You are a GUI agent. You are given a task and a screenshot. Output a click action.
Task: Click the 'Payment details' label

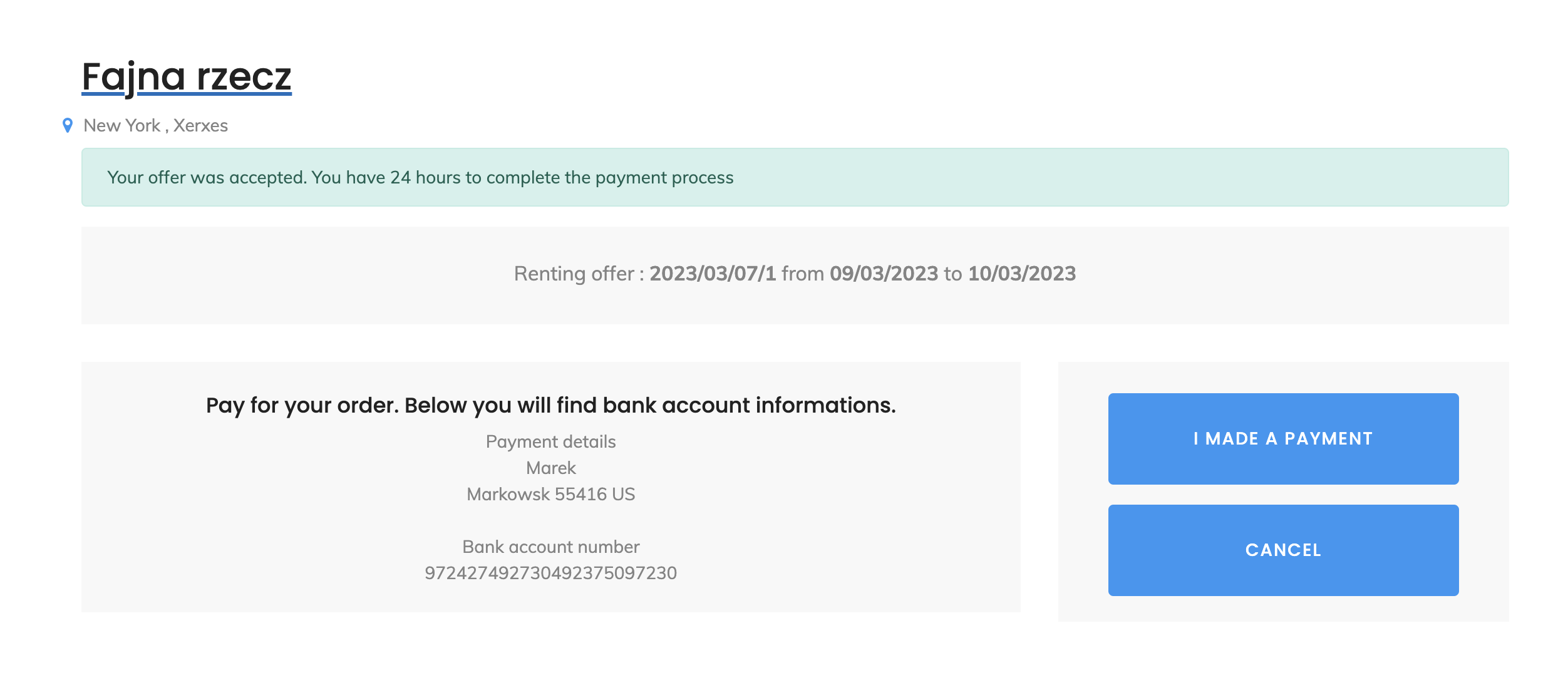(x=550, y=442)
